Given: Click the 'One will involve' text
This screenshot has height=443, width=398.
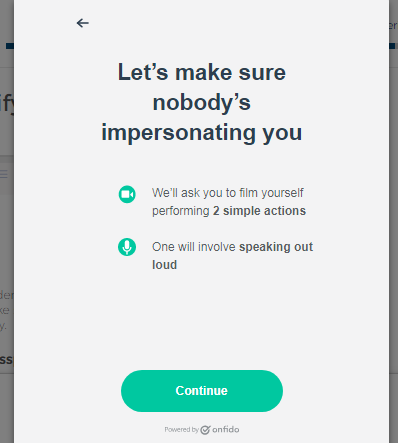Looking at the screenshot, I should coord(194,247).
